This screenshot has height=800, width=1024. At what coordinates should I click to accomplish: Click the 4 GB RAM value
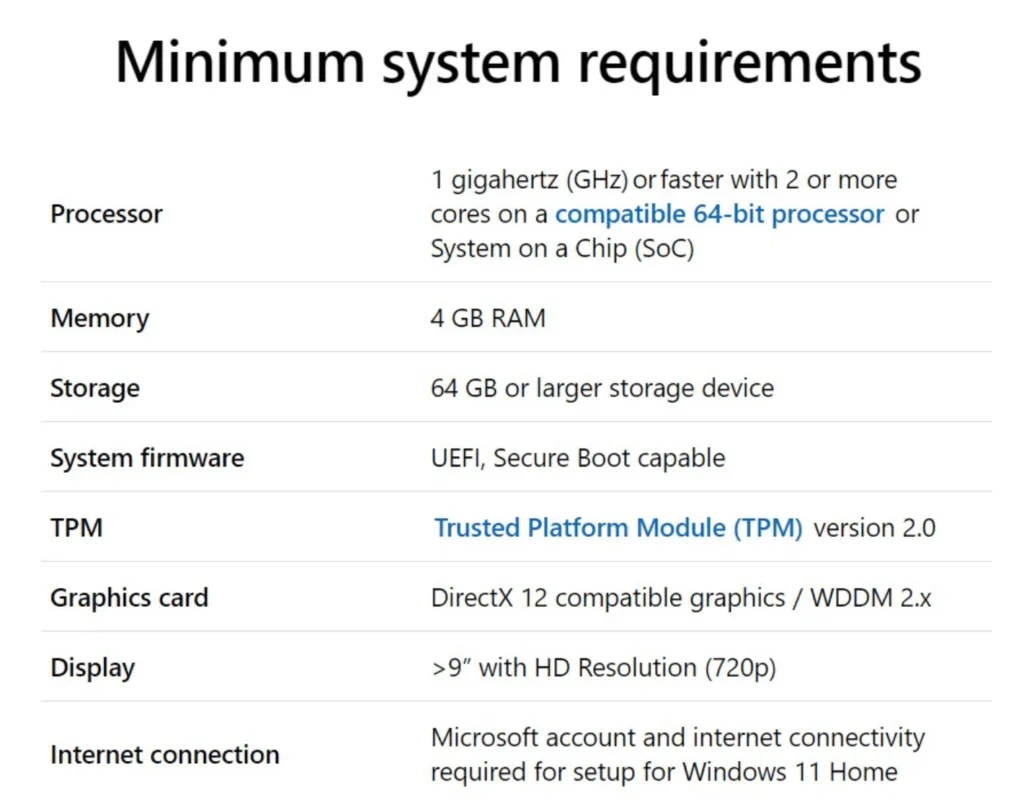(488, 319)
